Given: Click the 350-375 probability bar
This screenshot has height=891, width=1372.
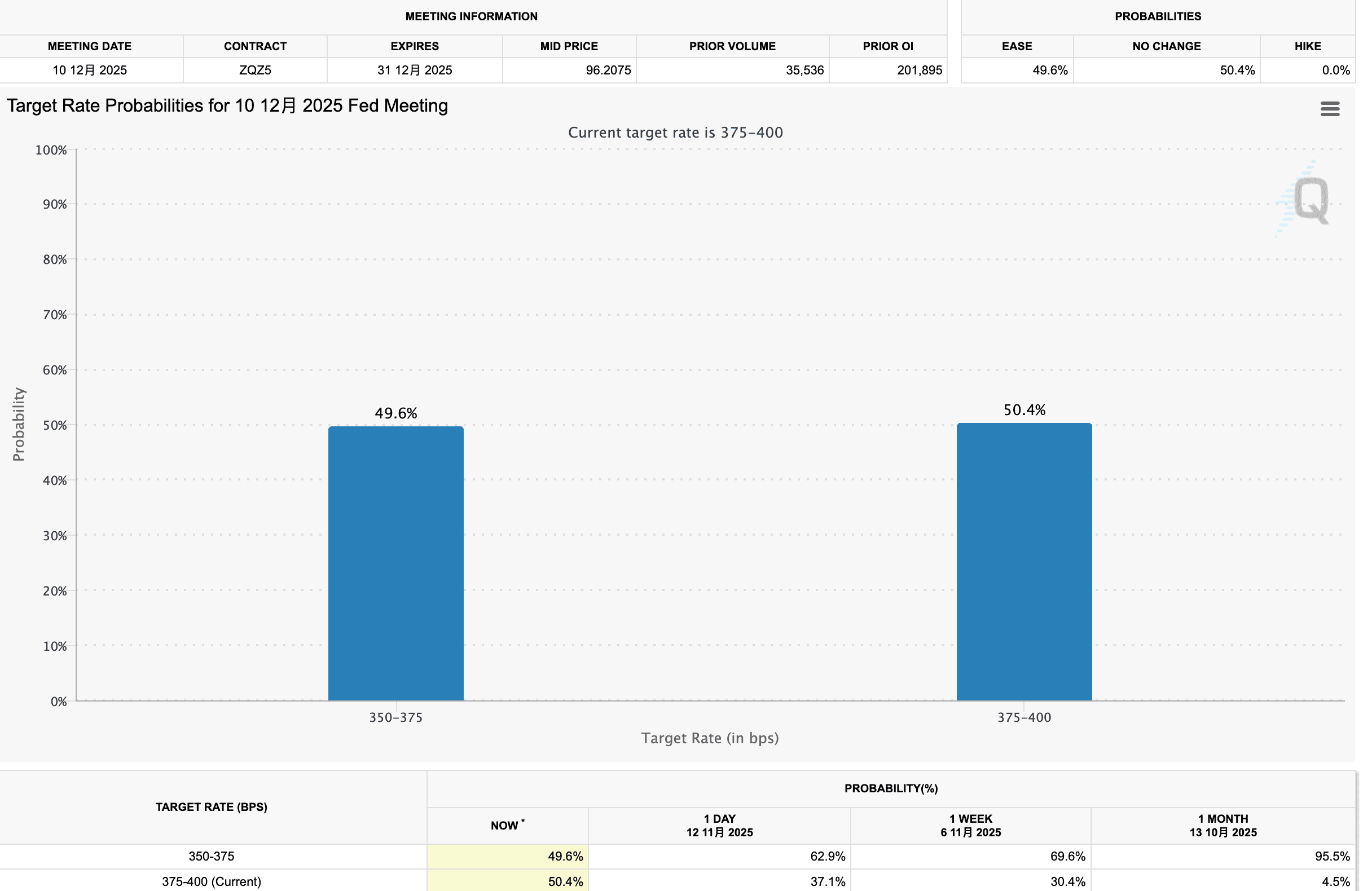Looking at the screenshot, I should [x=395, y=563].
